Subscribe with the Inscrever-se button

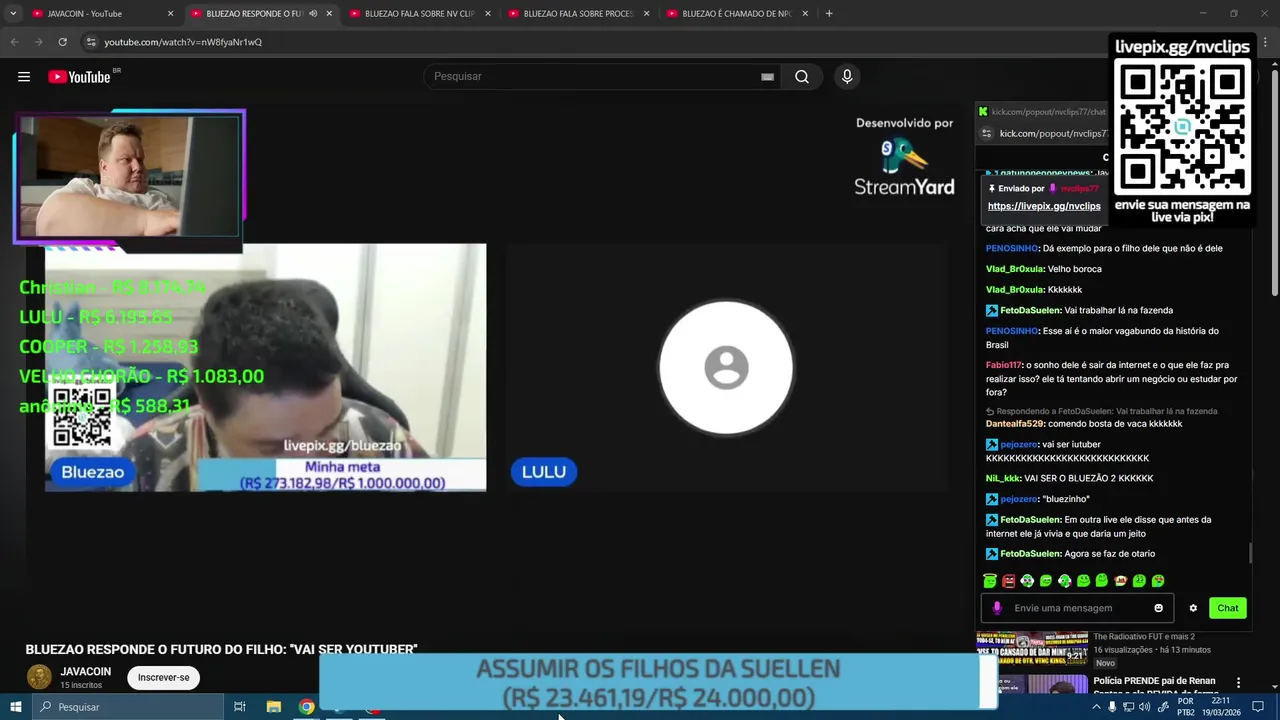(x=163, y=678)
